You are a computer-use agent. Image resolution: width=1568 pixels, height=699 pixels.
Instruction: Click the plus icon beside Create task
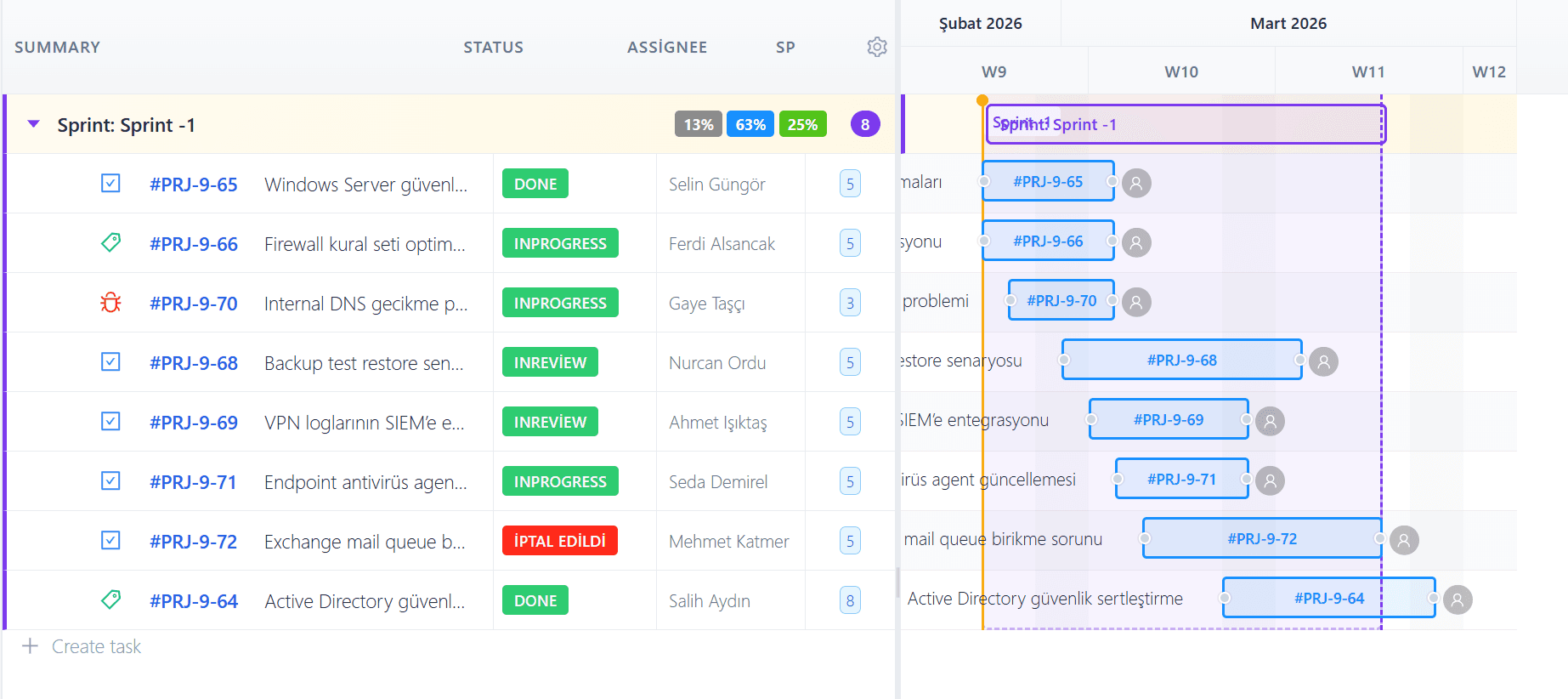pyautogui.click(x=30, y=646)
